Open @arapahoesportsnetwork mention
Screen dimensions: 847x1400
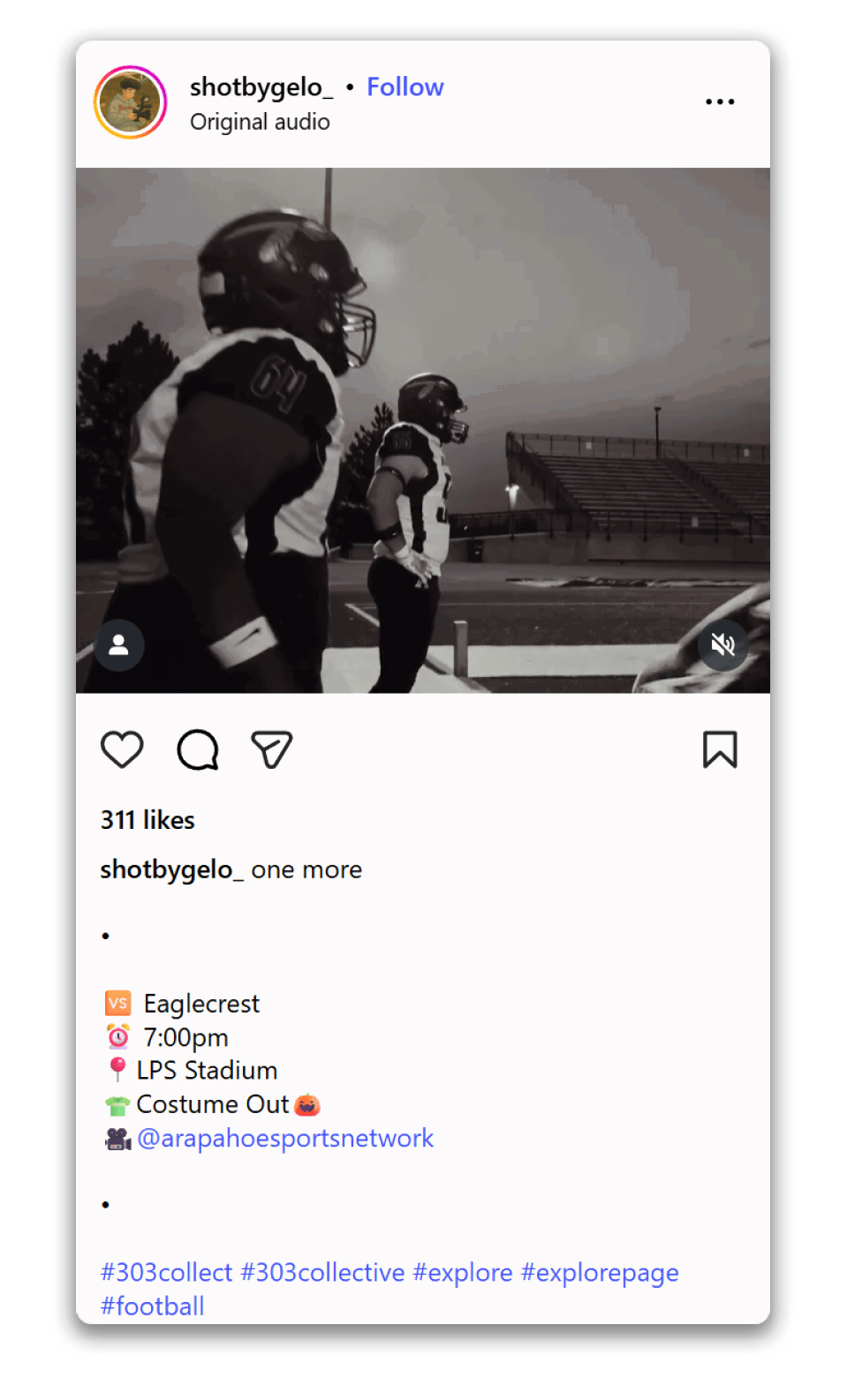coord(285,1138)
